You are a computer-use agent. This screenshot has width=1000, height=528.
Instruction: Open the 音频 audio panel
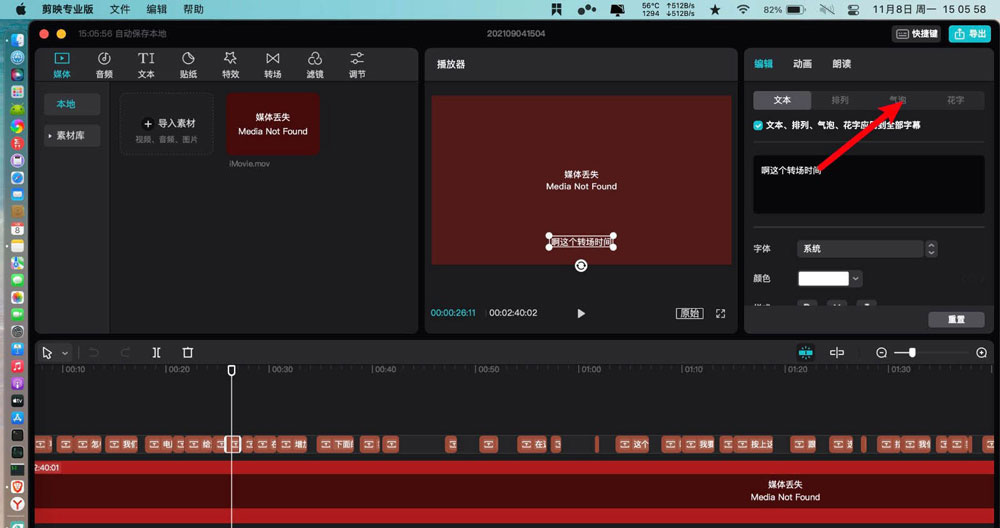104,65
